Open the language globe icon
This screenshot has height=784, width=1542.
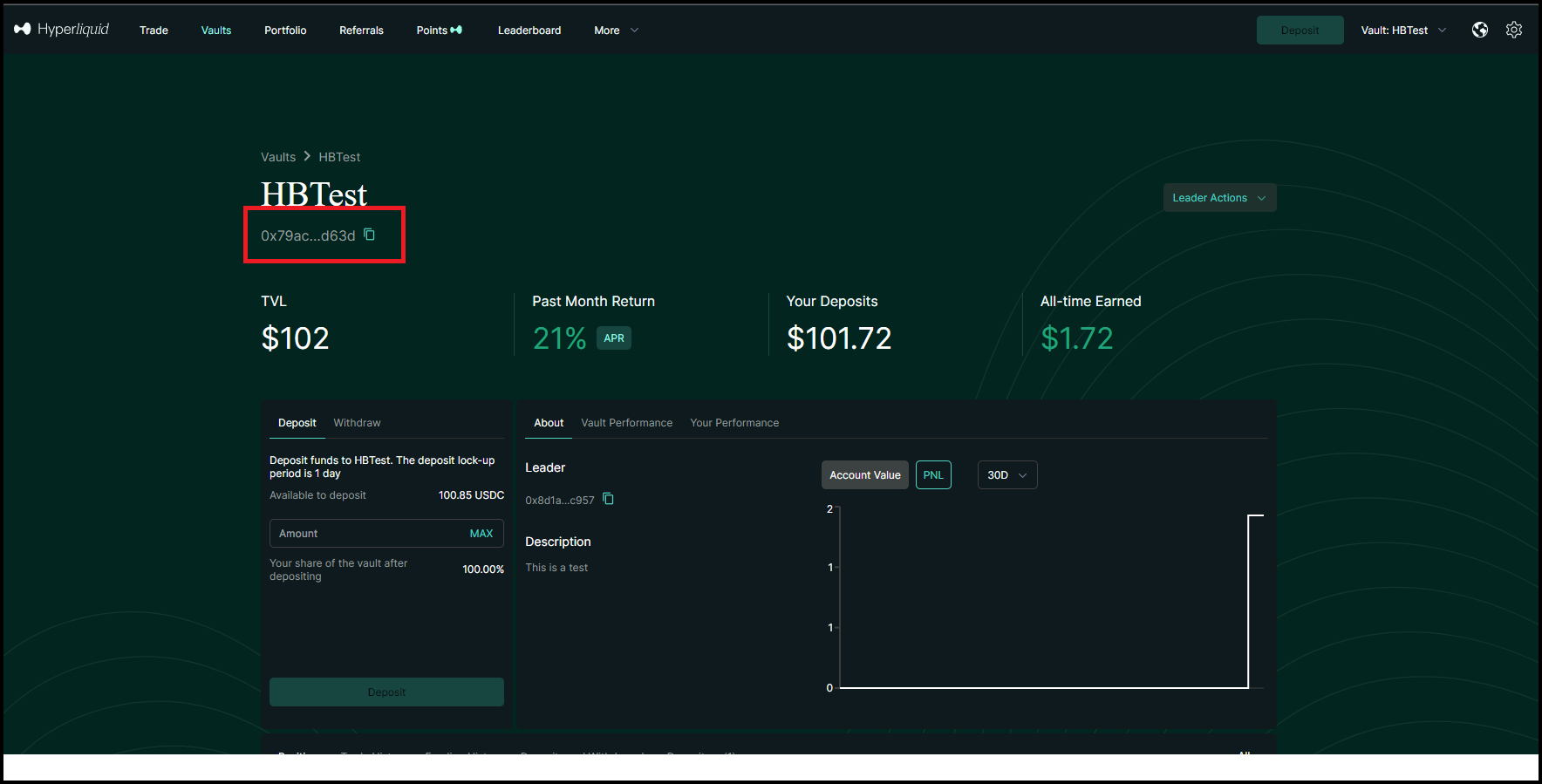coord(1480,30)
